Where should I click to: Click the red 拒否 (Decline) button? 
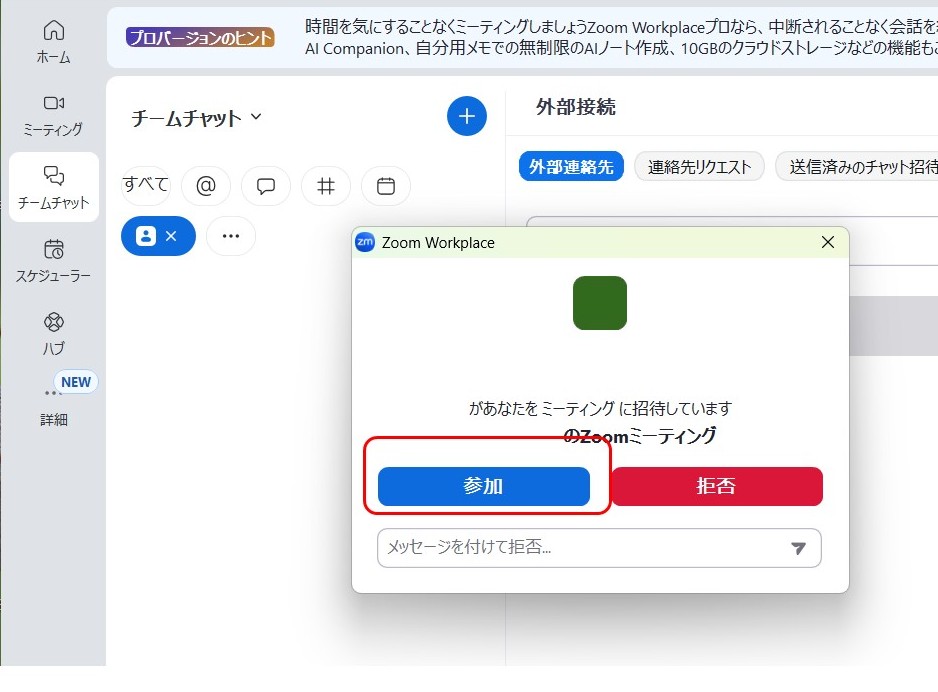(717, 486)
